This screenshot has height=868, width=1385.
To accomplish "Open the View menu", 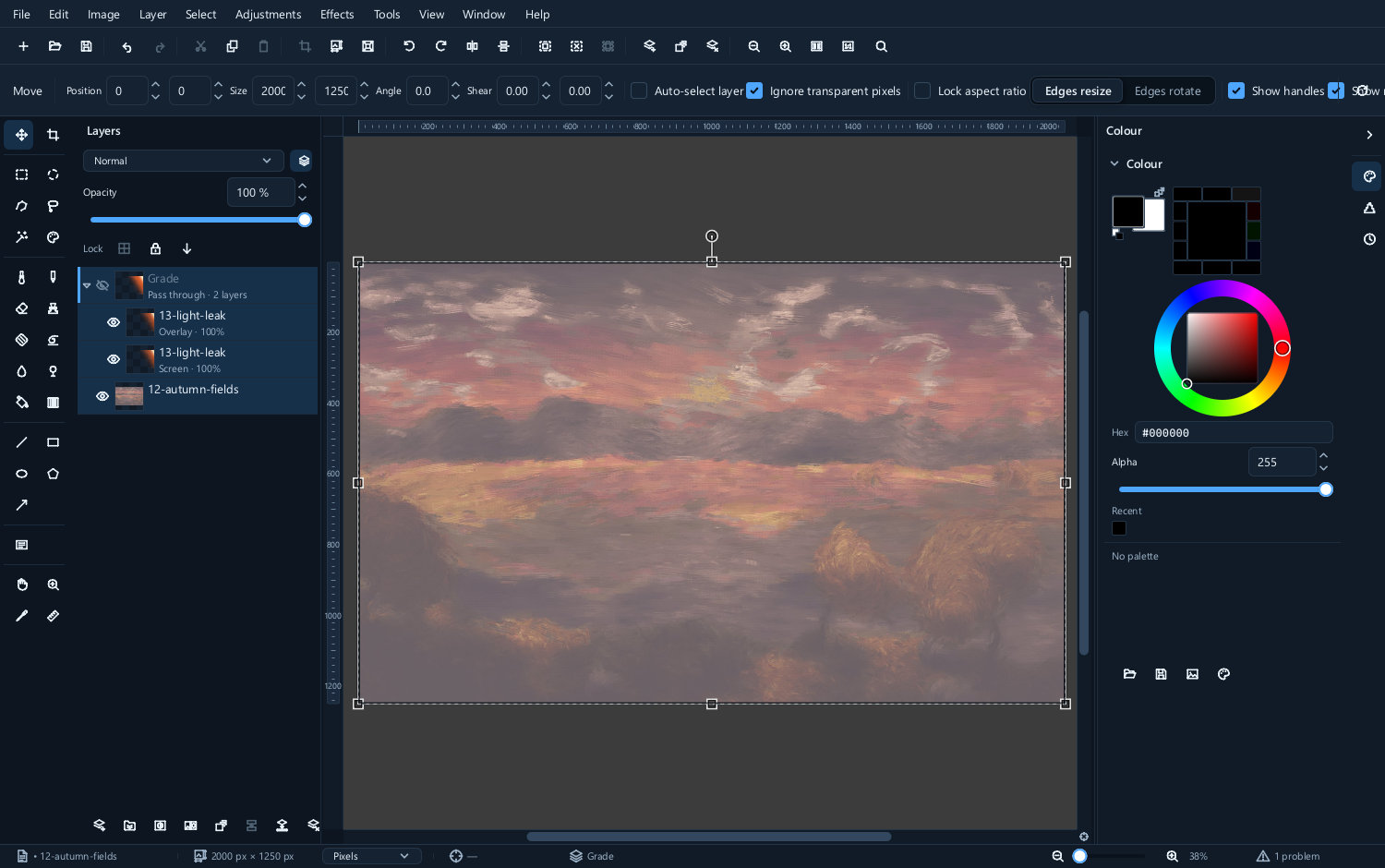I will 431,14.
